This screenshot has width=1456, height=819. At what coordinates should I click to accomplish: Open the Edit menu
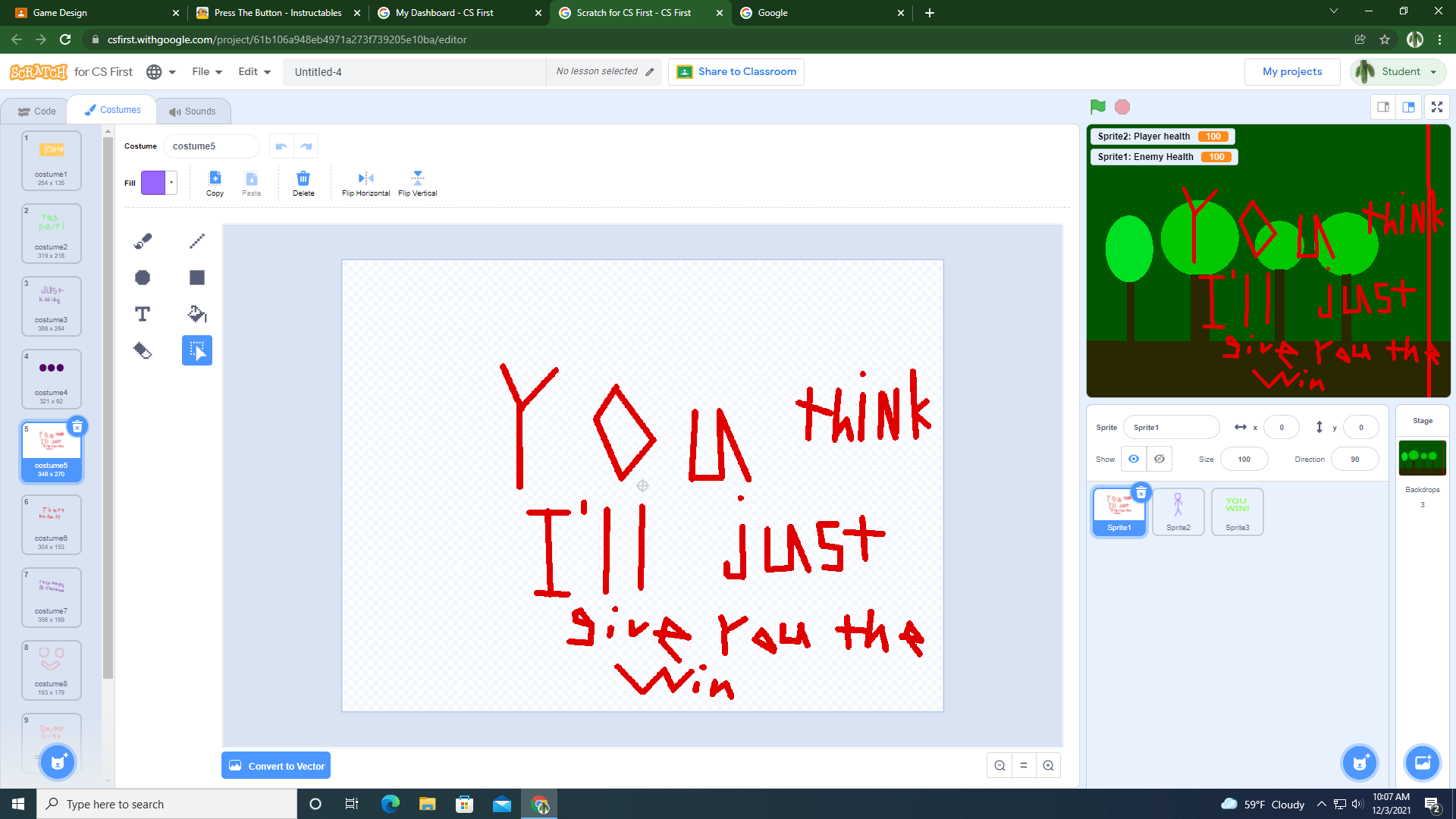253,71
